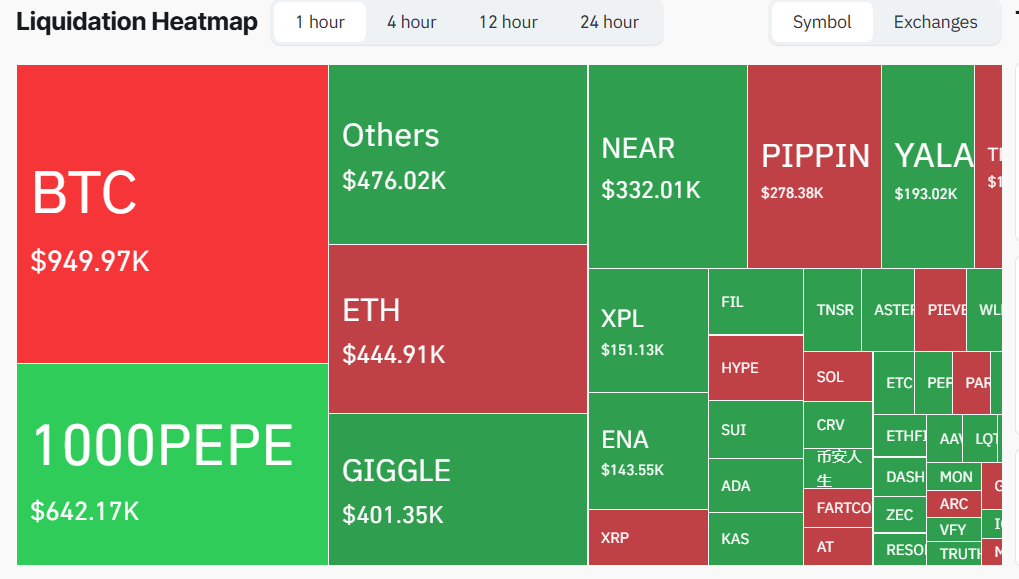The height and width of the screenshot is (579, 1019).
Task: Toggle heatmap grouping to Symbol
Action: coord(822,22)
